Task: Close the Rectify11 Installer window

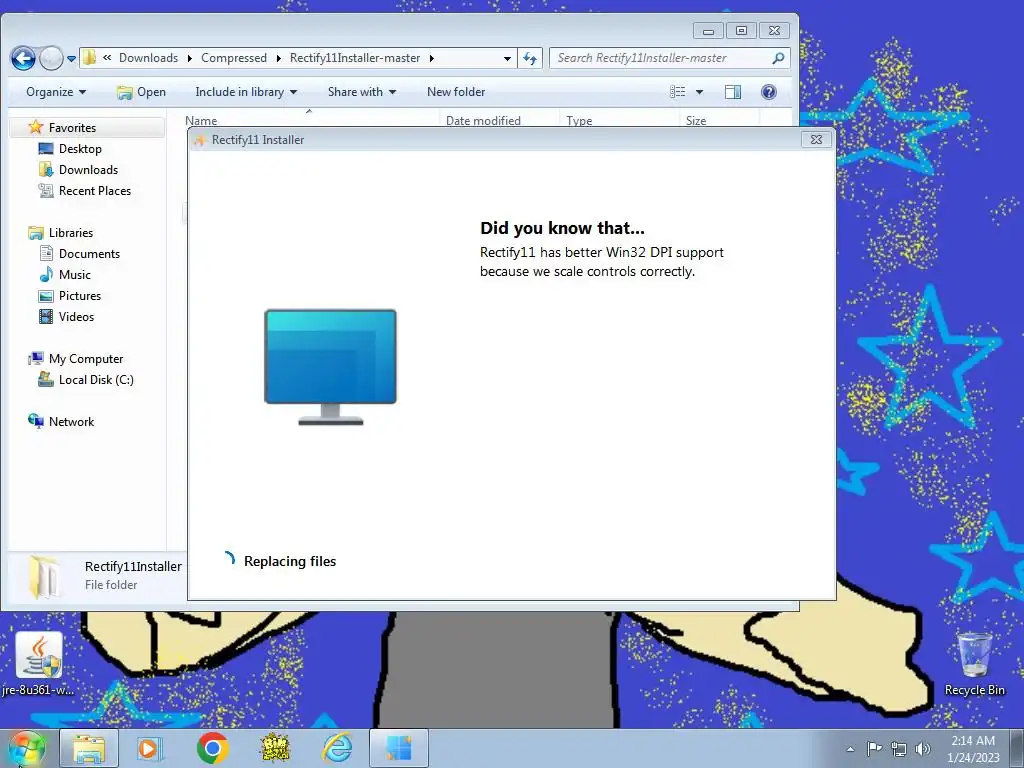Action: click(816, 139)
